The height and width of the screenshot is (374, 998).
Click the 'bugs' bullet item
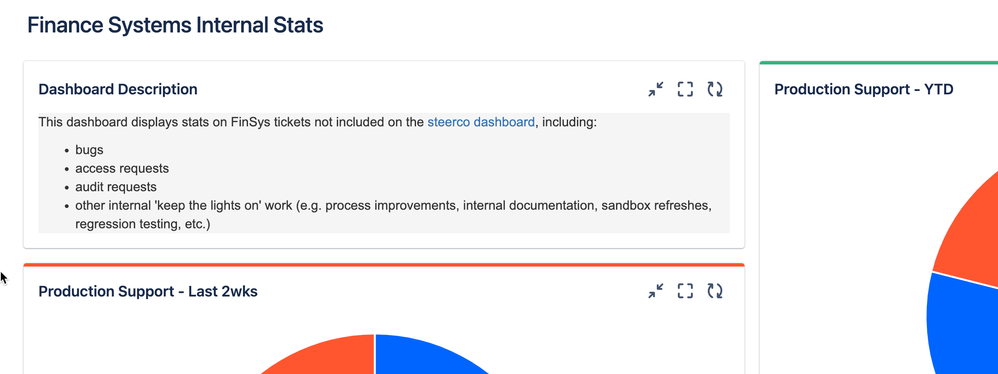tap(89, 151)
